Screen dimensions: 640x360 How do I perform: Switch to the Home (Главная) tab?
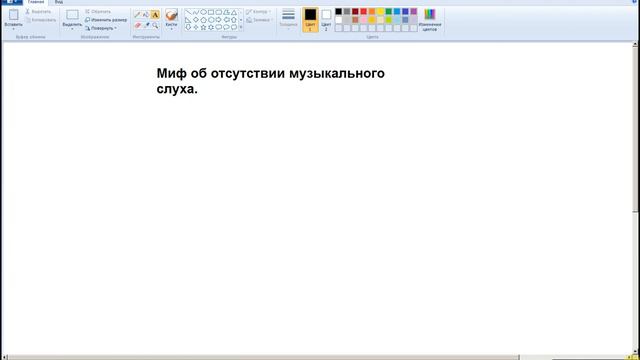[x=36, y=2]
